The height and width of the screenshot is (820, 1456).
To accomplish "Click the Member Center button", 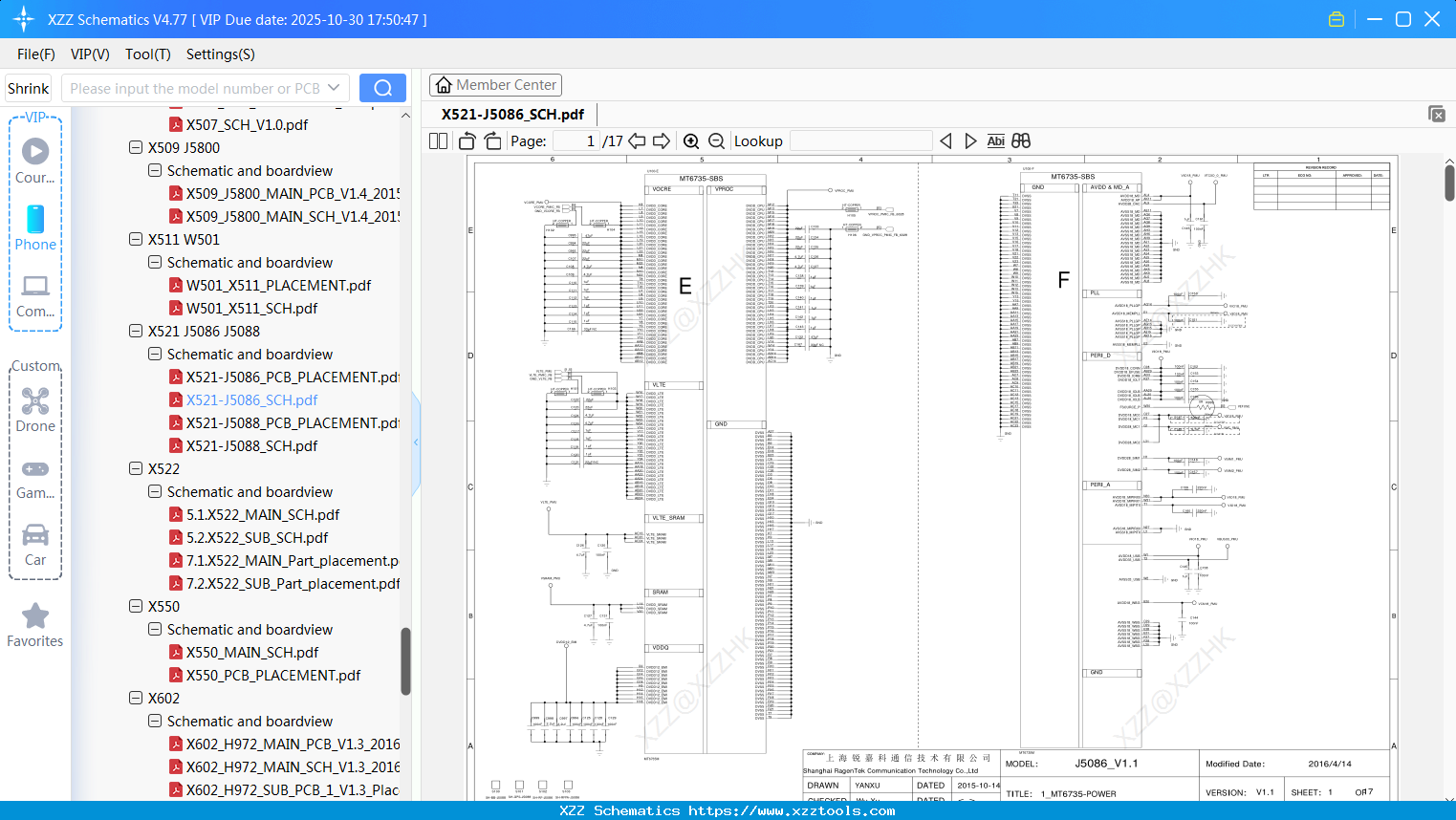I will [x=495, y=85].
